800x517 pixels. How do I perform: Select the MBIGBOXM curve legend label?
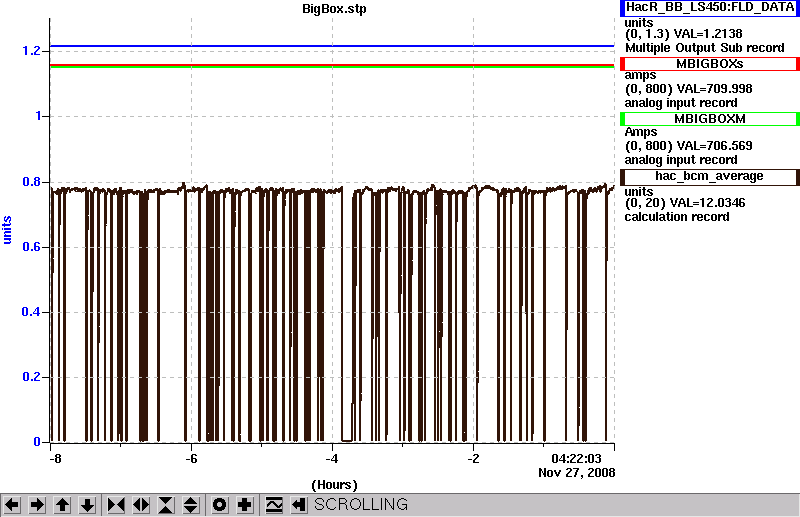pyautogui.click(x=710, y=119)
